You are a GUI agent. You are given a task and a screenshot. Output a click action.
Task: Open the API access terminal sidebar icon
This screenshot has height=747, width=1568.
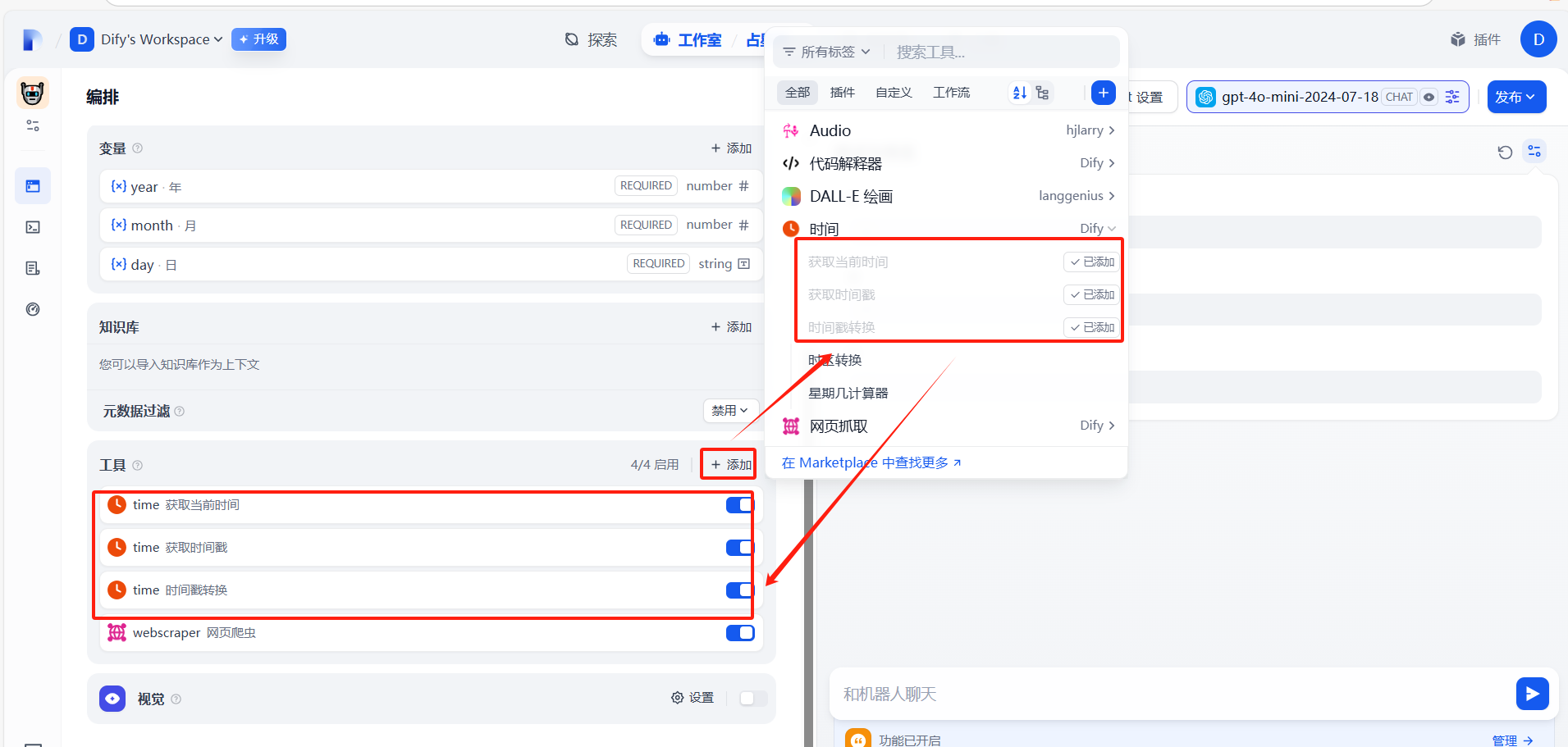[33, 227]
